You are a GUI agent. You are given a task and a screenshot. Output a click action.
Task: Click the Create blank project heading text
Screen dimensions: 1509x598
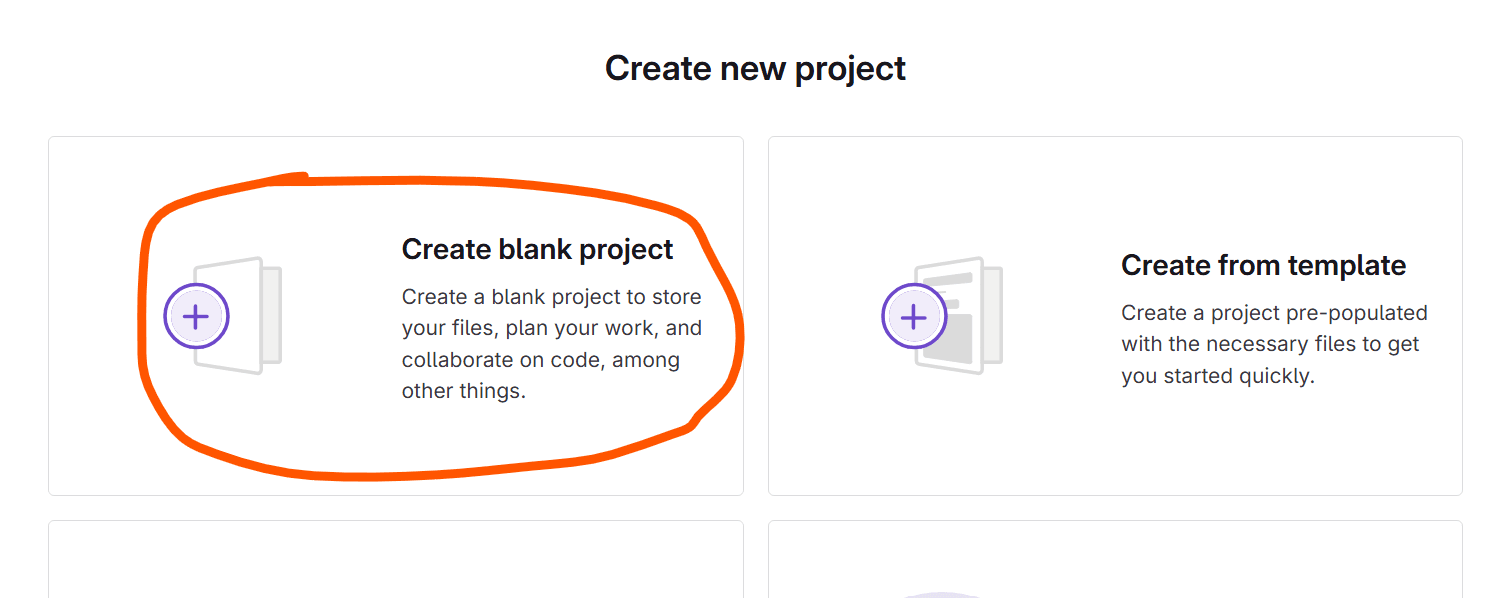[537, 249]
